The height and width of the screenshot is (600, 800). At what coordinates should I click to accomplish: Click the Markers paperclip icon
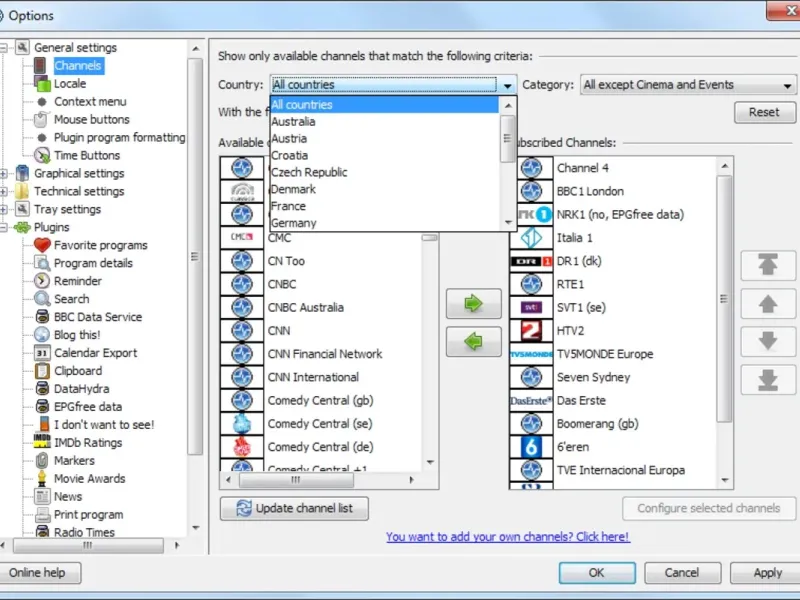(42, 461)
